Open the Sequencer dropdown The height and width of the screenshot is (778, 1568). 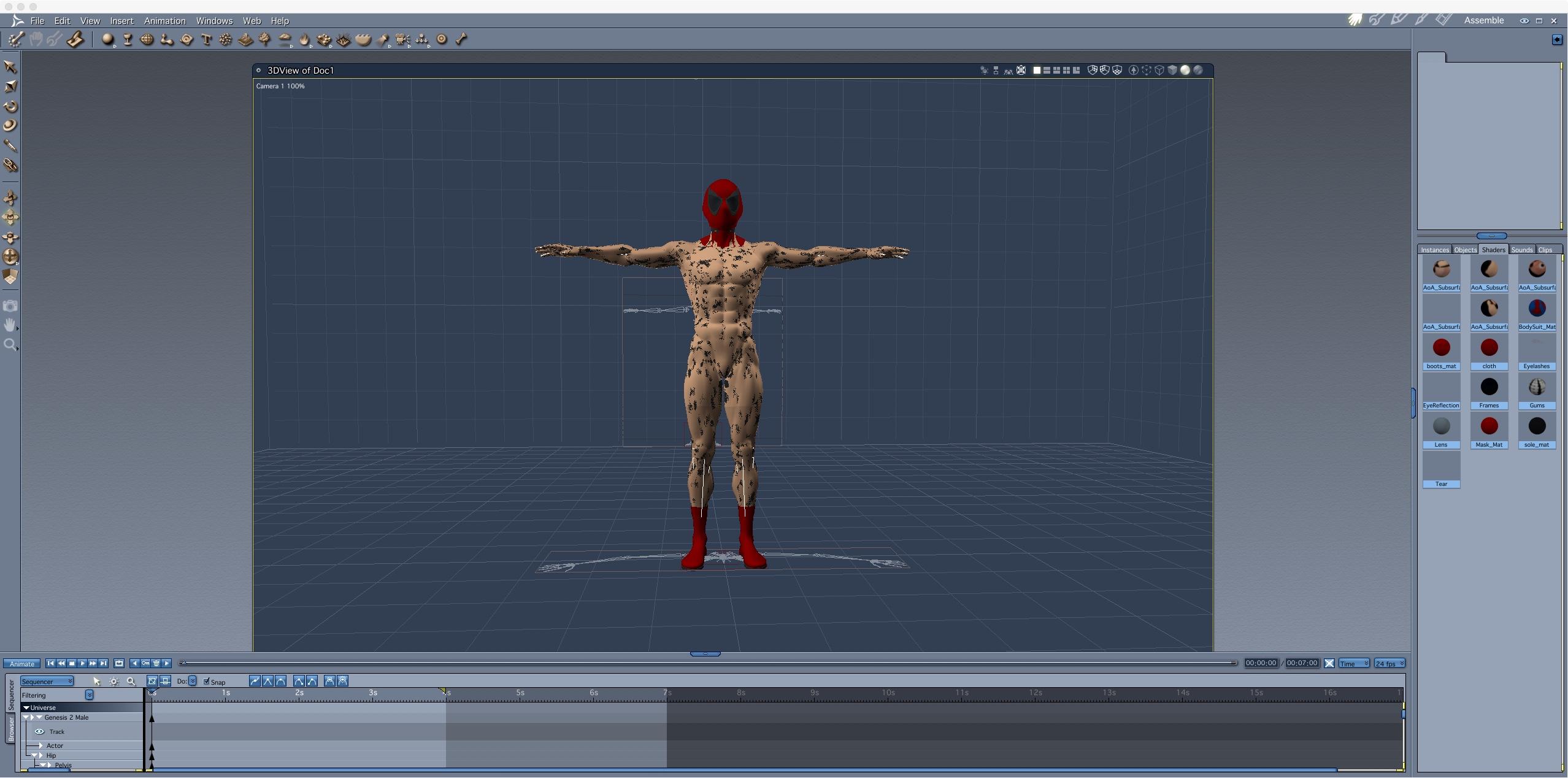(x=47, y=681)
